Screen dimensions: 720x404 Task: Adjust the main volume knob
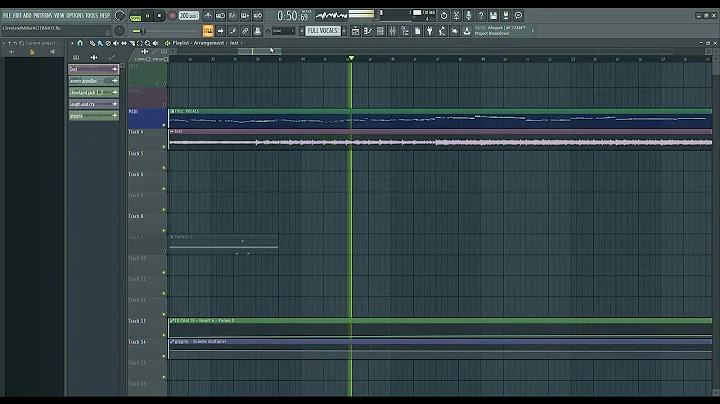[119, 16]
